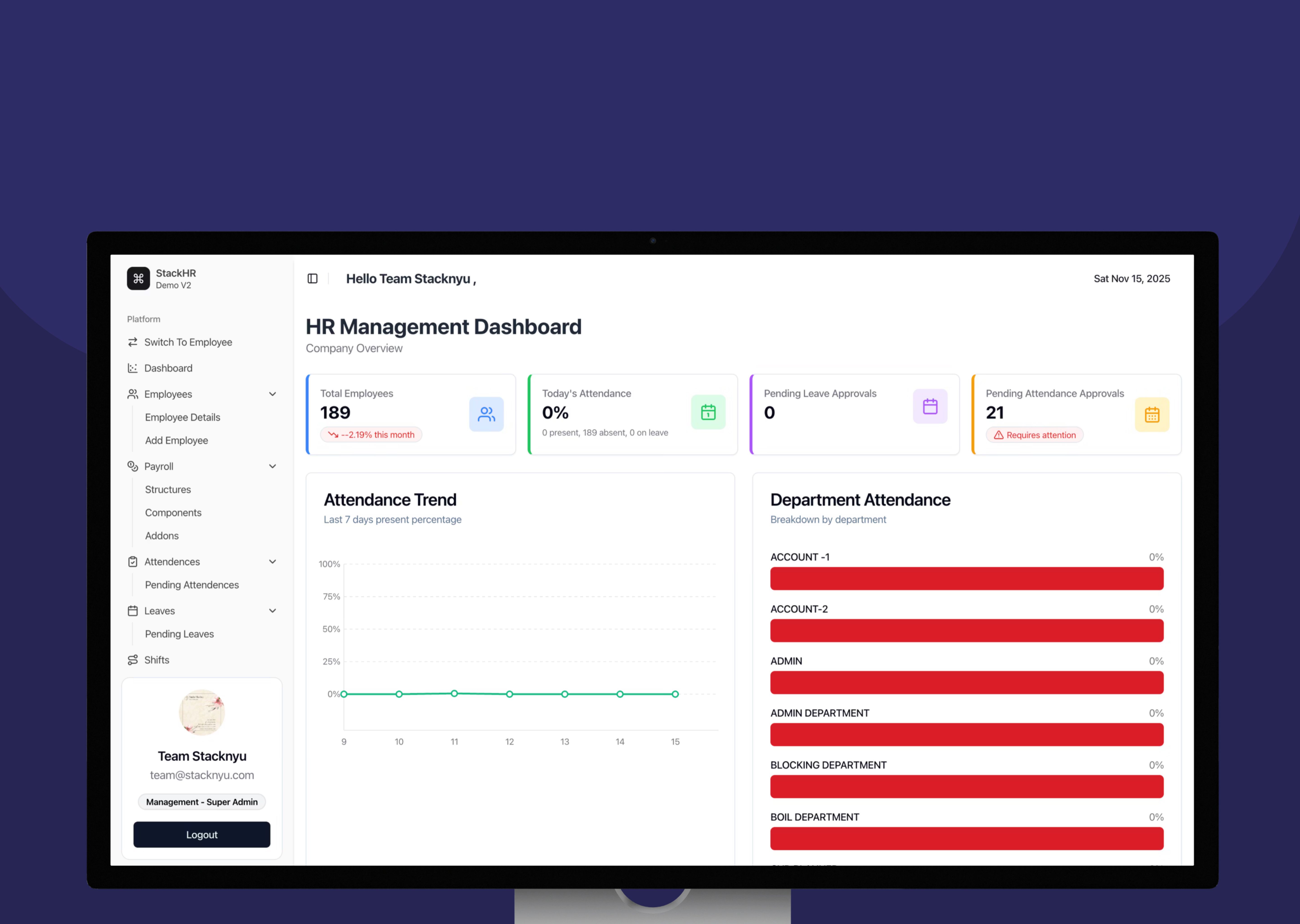Open Pending Leaves

(x=179, y=634)
